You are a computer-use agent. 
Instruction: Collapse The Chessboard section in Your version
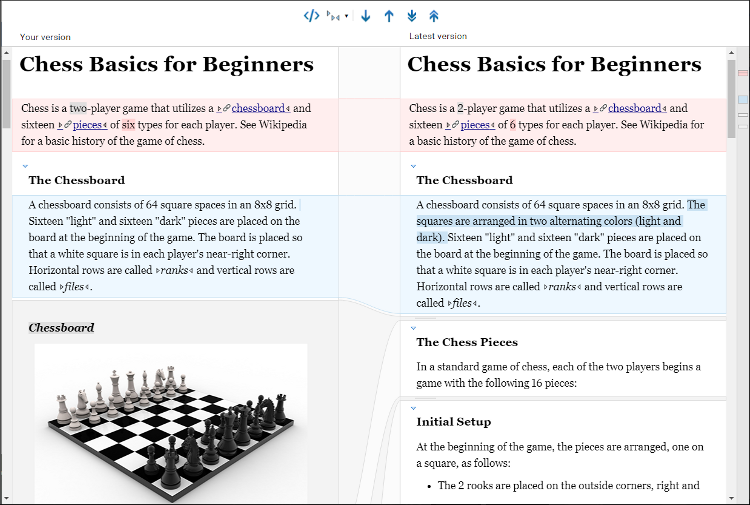click(x=25, y=166)
